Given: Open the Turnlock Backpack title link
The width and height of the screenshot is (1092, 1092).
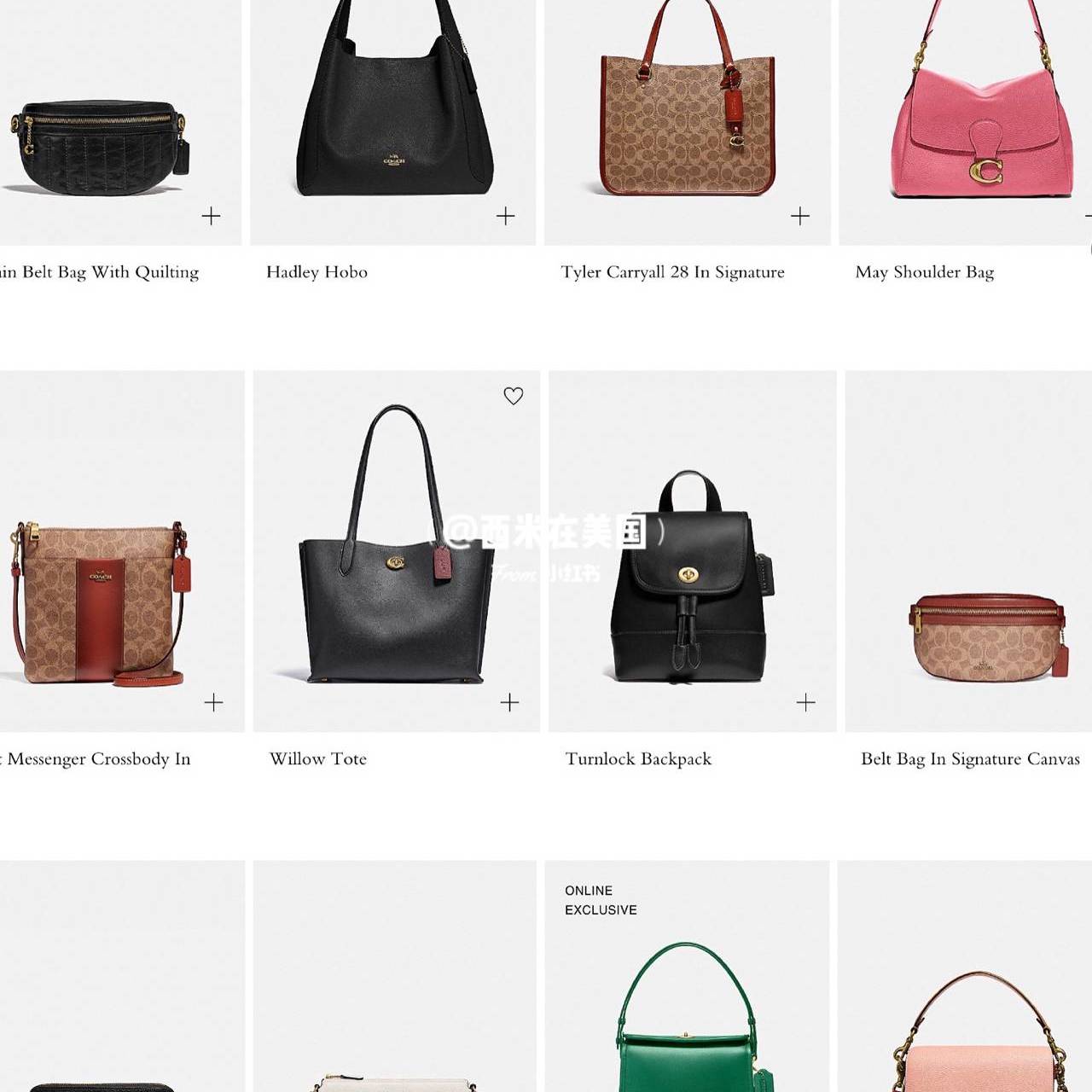Looking at the screenshot, I should [638, 759].
